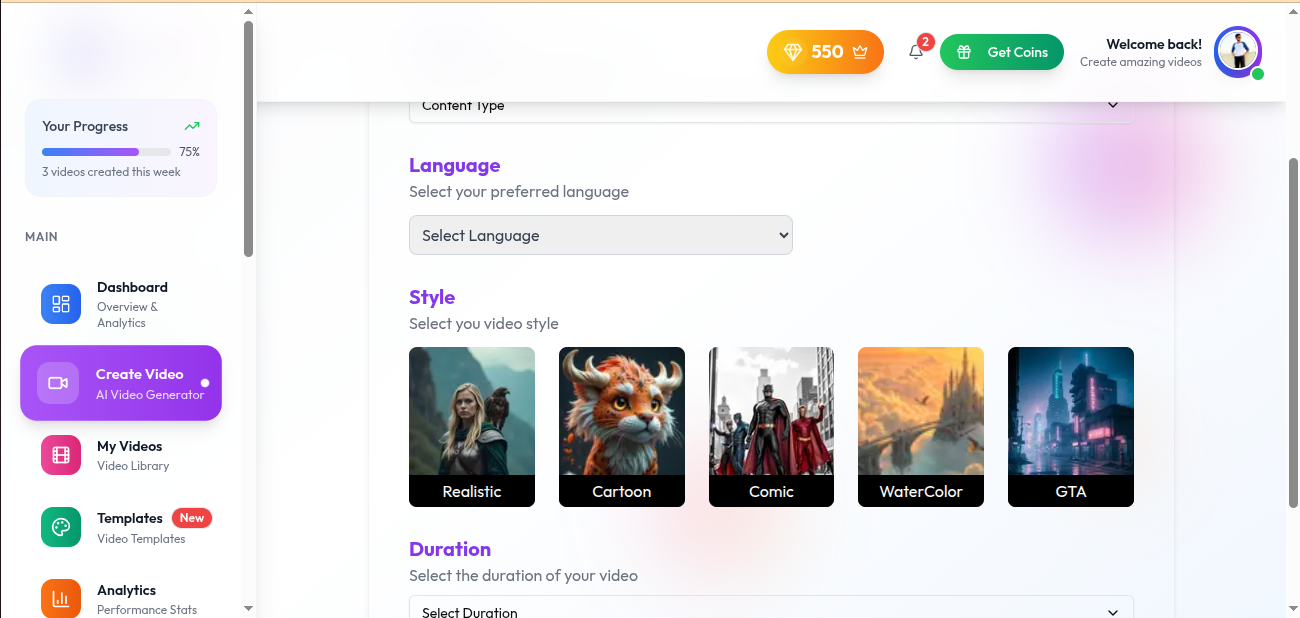
Task: Choose the Cartoon video style
Action: [622, 427]
